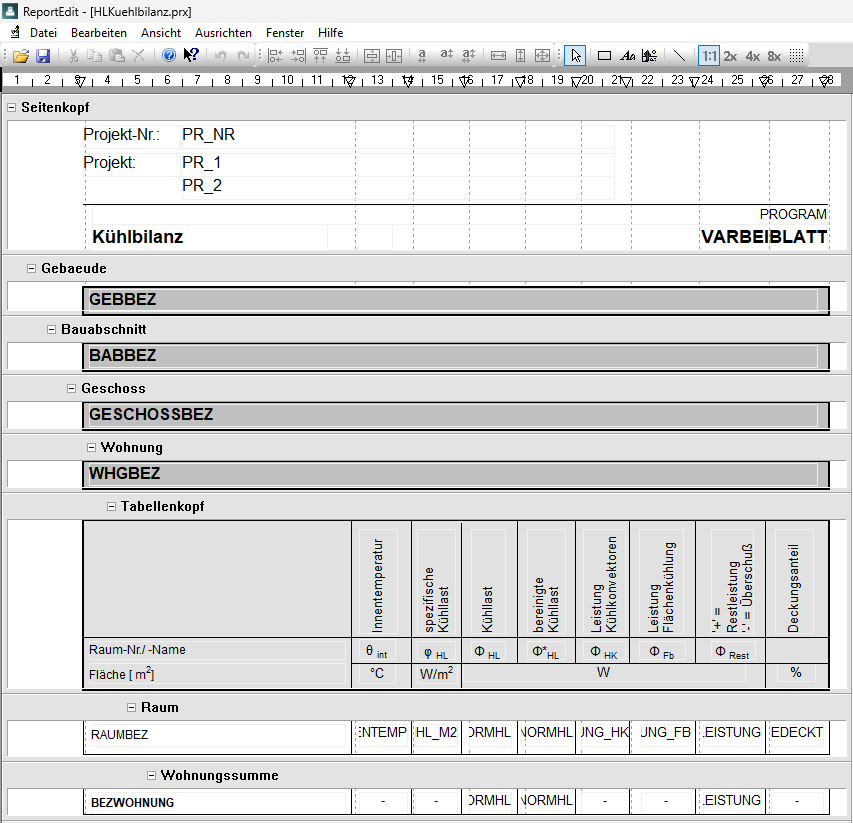Select the PR_1 field

tap(398, 164)
